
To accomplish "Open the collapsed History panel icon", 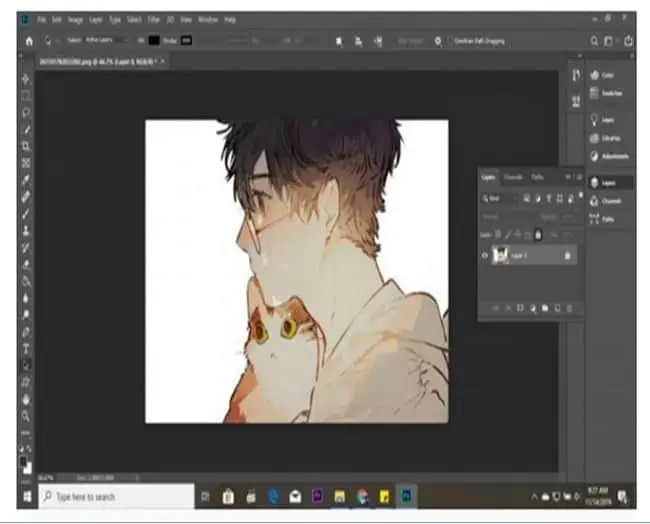I will pos(576,75).
